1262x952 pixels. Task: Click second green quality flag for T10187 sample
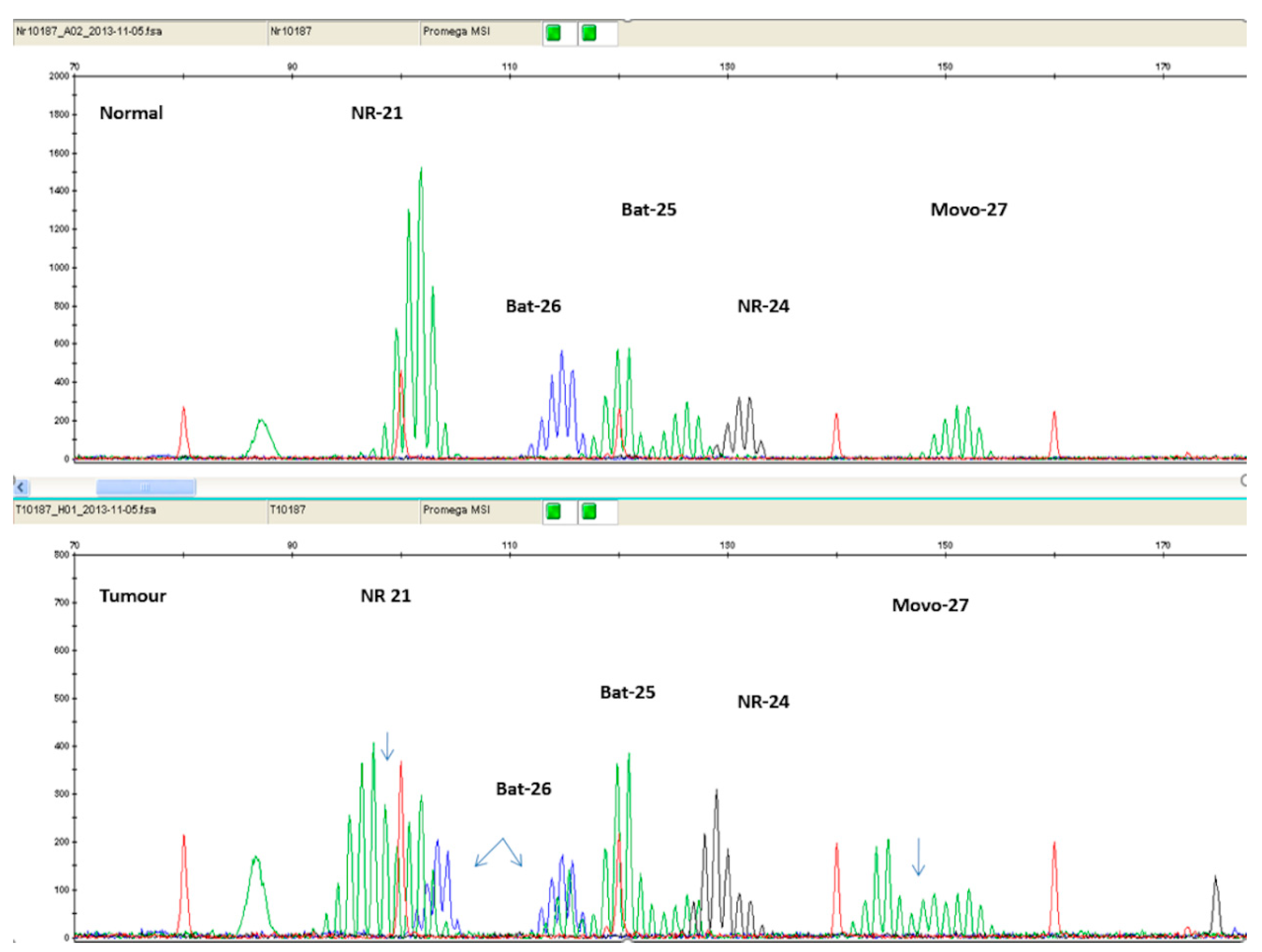(589, 511)
